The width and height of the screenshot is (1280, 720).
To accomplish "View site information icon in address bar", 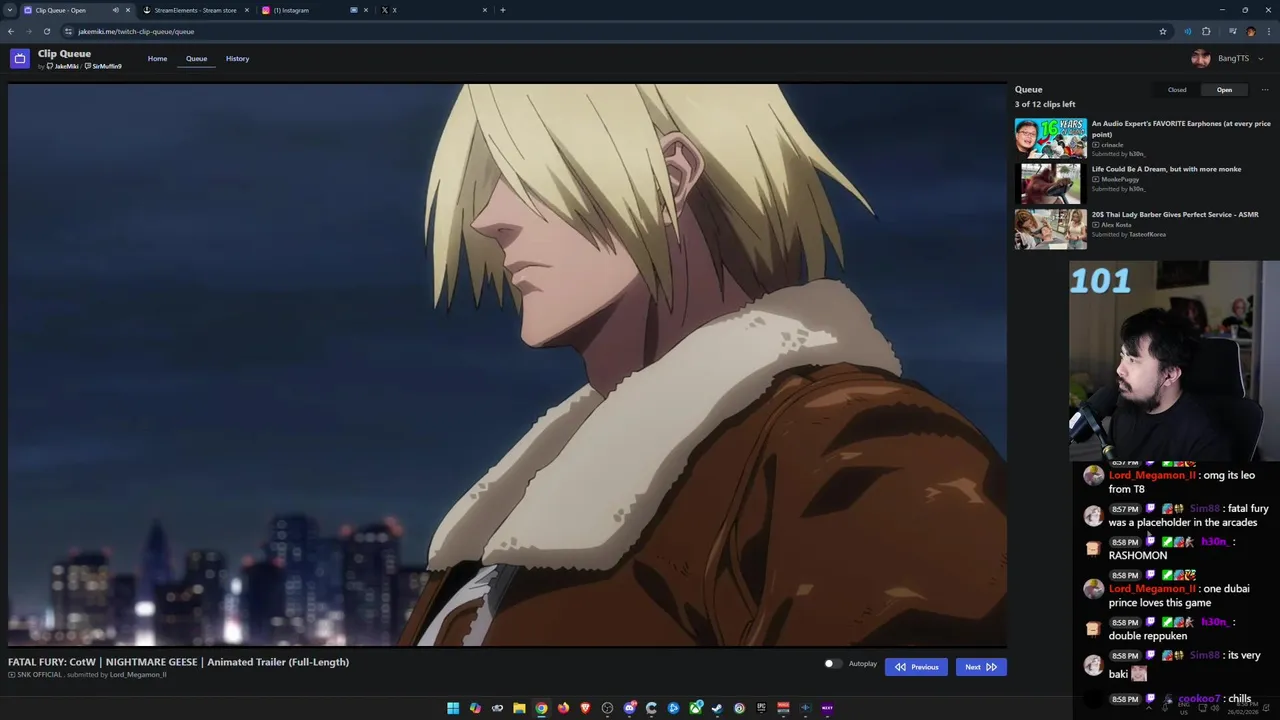I will [x=68, y=31].
